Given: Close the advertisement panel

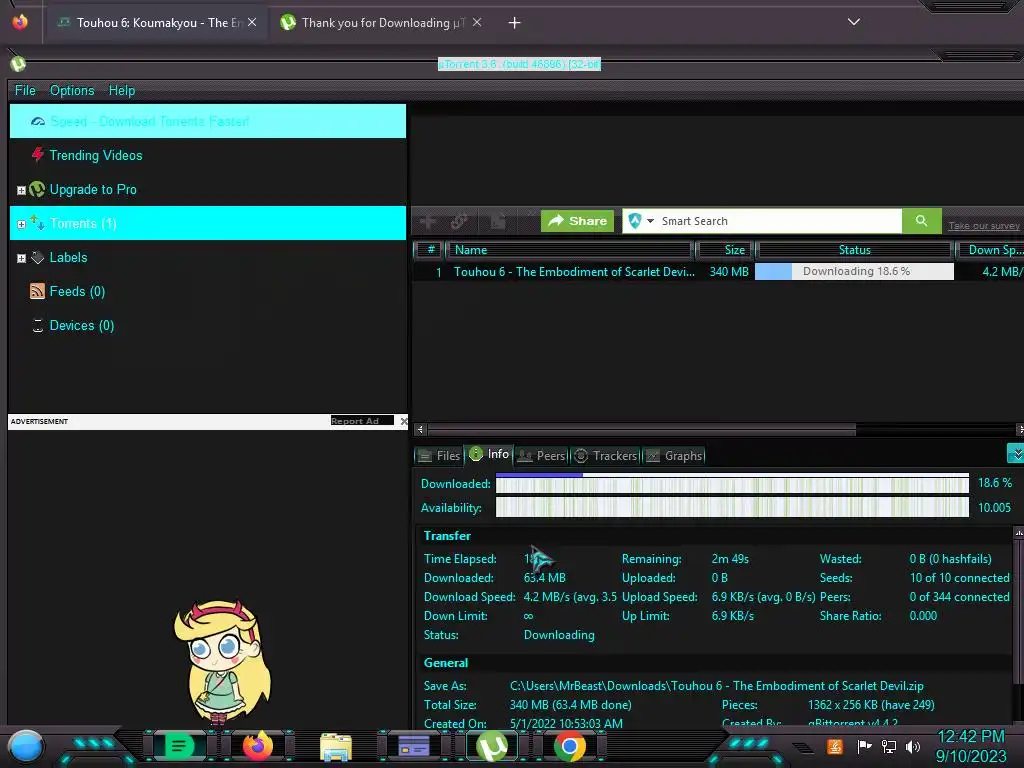Looking at the screenshot, I should (404, 421).
